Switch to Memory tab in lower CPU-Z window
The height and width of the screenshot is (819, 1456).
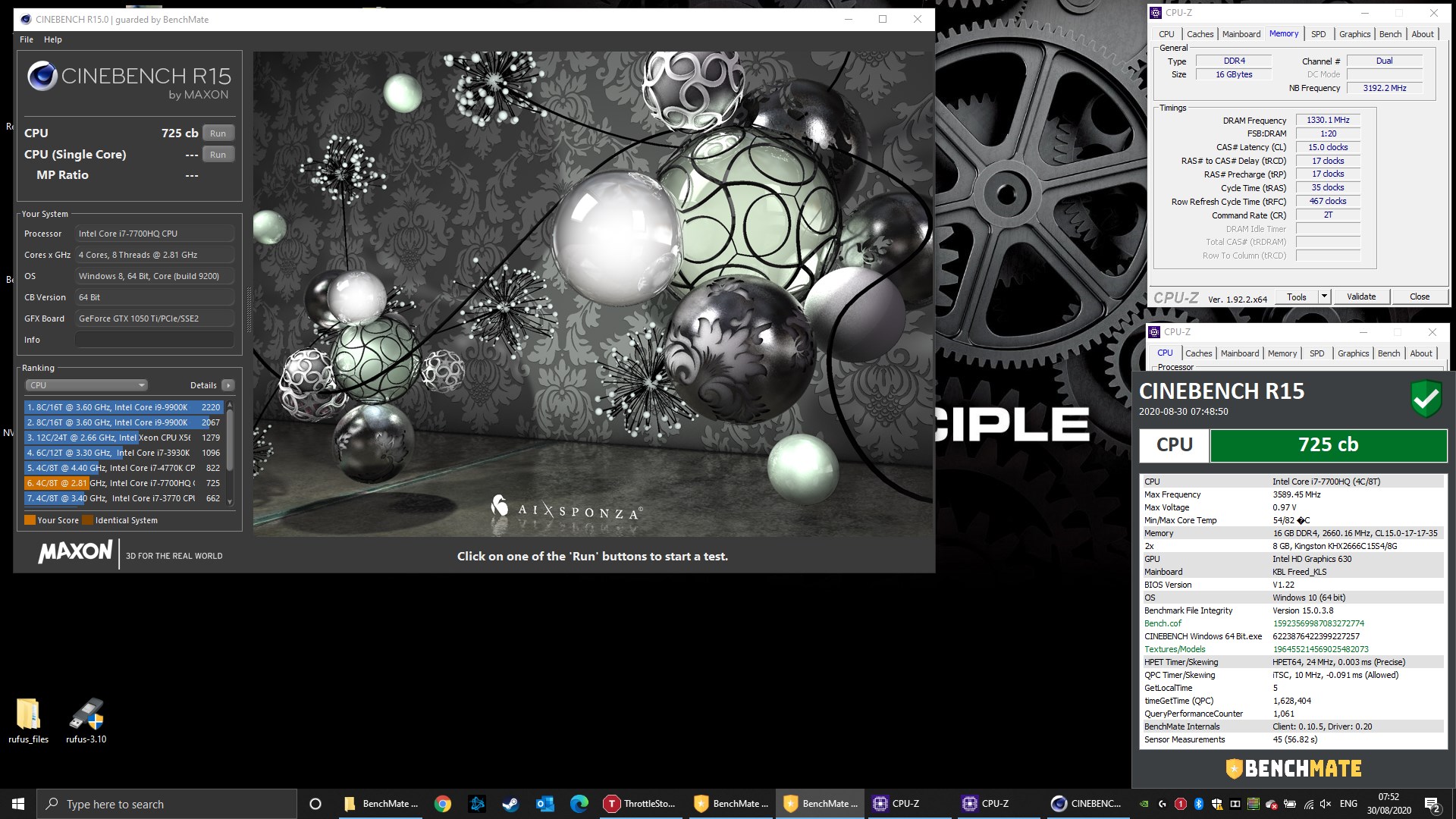1282,353
